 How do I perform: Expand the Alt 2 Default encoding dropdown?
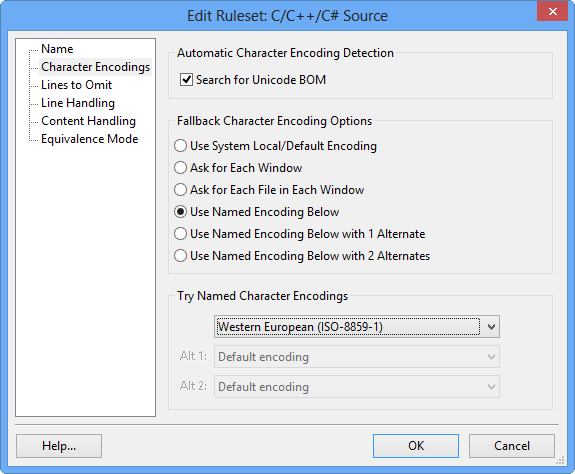pos(356,387)
